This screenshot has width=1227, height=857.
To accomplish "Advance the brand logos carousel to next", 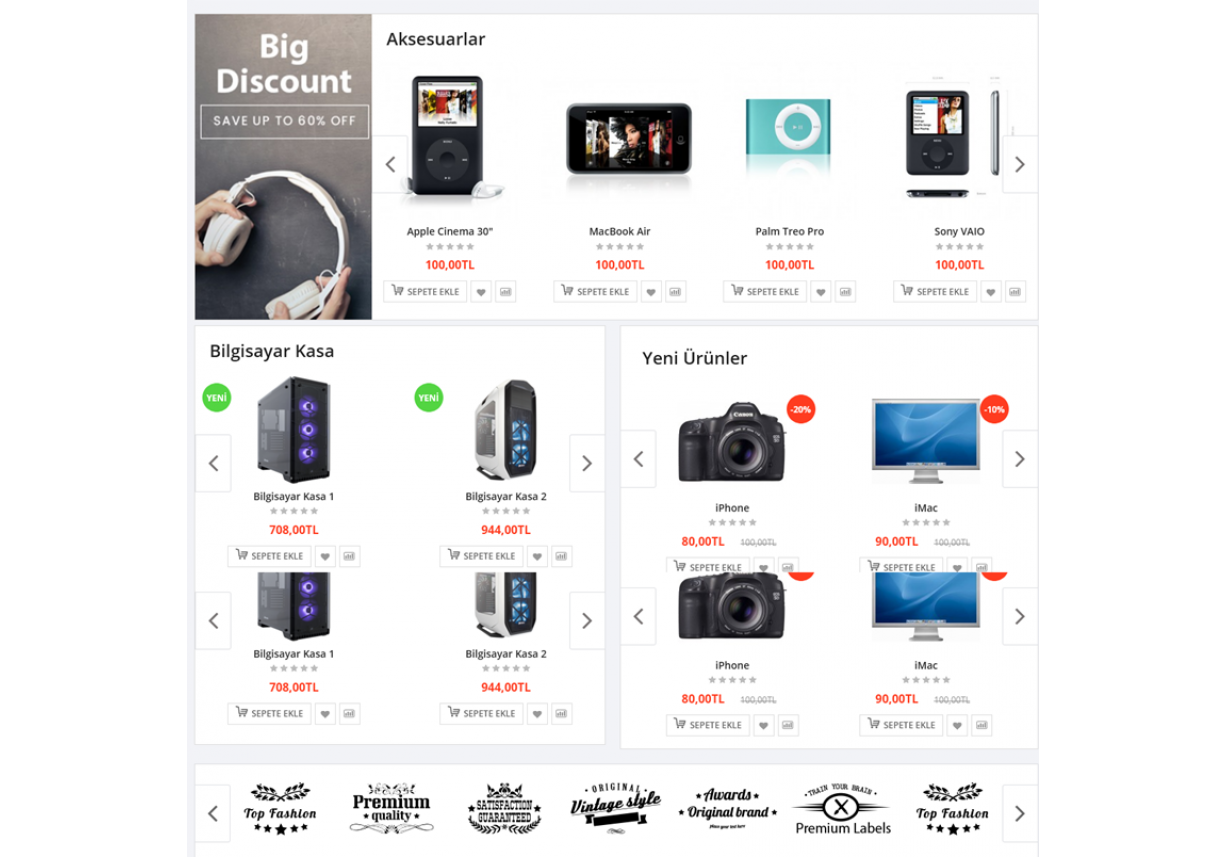I will tap(1020, 813).
